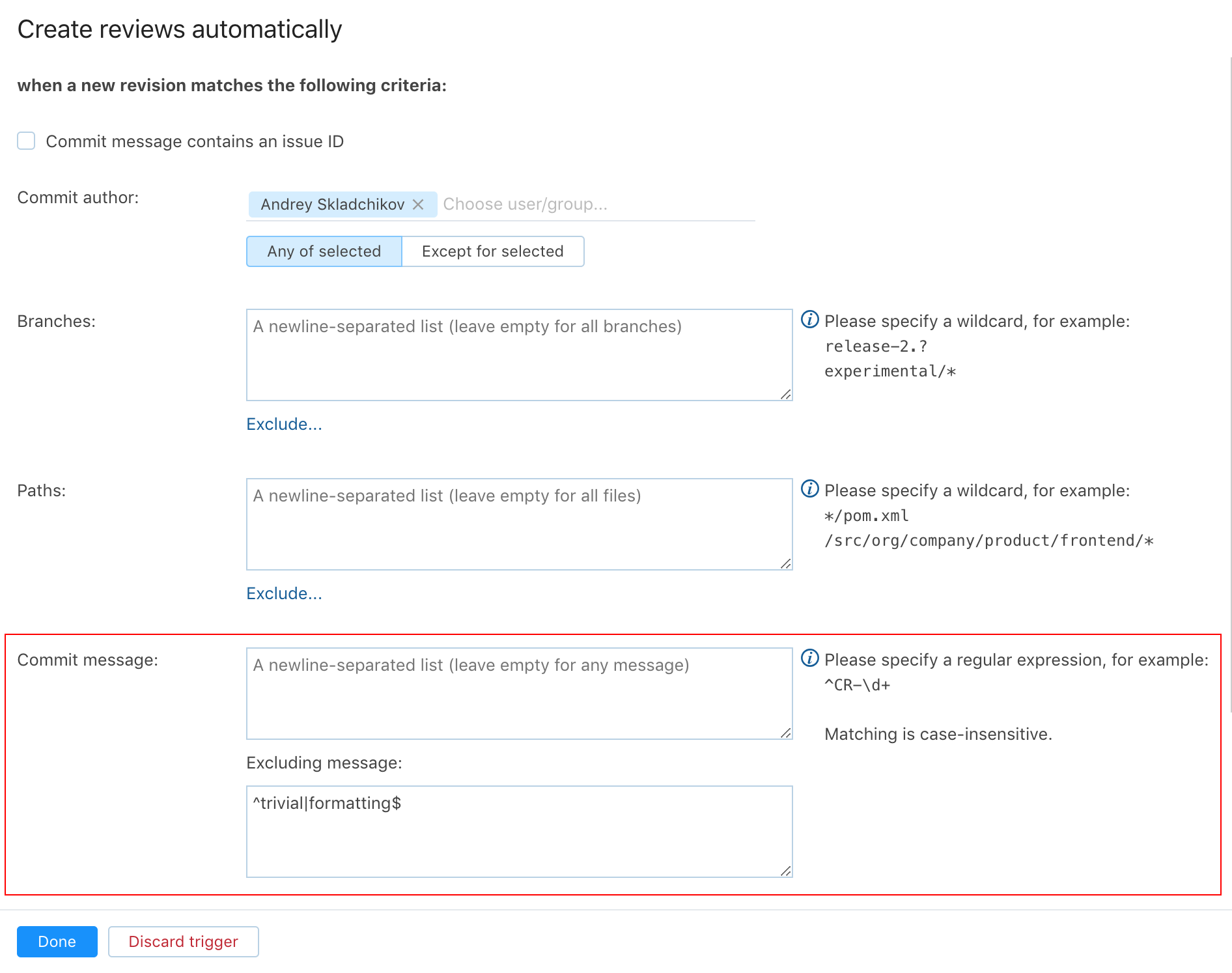Click the 'Discard trigger' button
The image size is (1232, 973).
tap(183, 942)
